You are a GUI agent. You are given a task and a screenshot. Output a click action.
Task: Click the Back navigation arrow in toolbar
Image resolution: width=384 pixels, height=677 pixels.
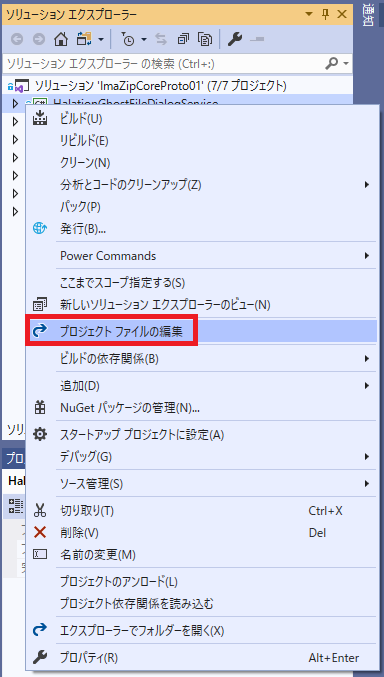click(x=17, y=39)
